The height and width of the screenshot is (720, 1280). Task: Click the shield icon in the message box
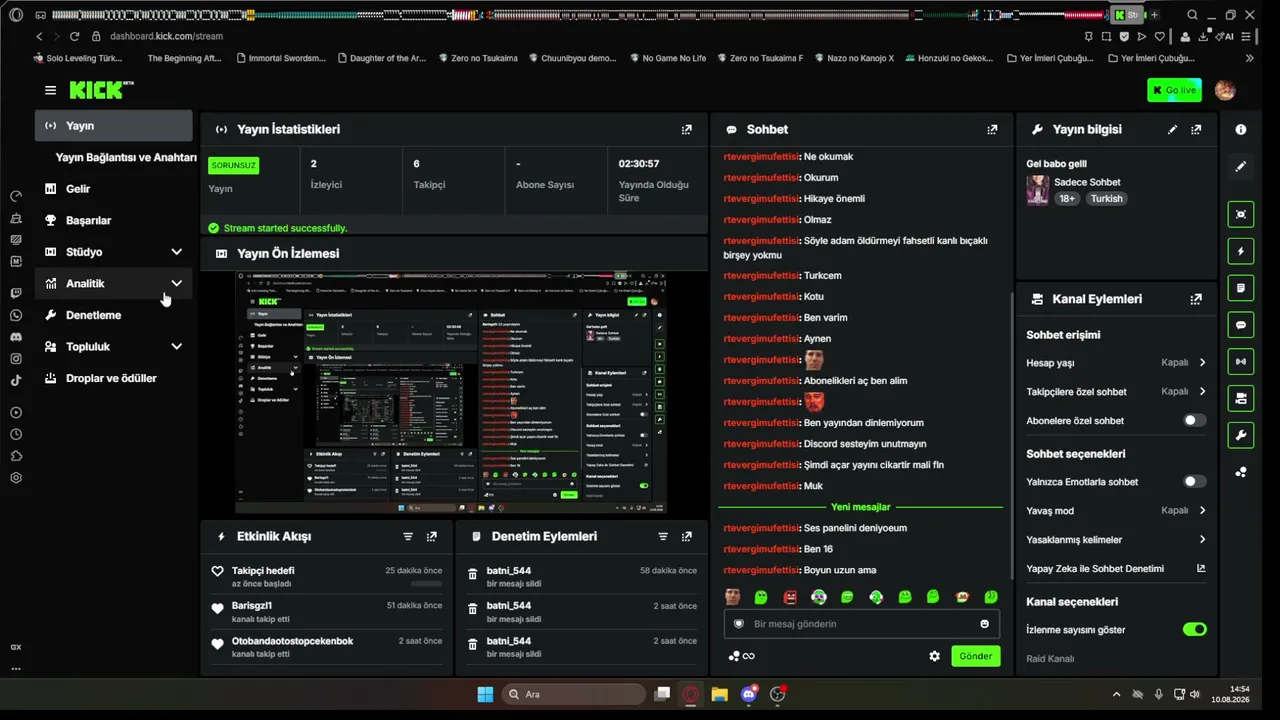point(739,624)
